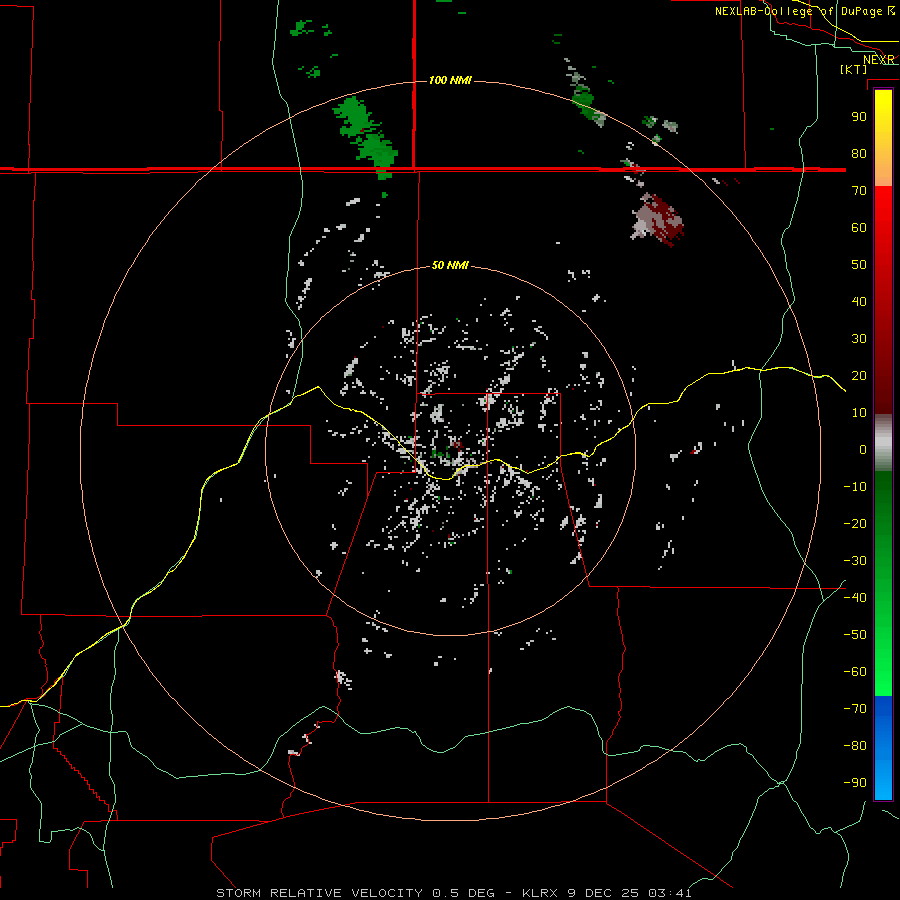Click the 70 label on the velocity scale
900x900 pixels.
pyautogui.click(x=859, y=191)
